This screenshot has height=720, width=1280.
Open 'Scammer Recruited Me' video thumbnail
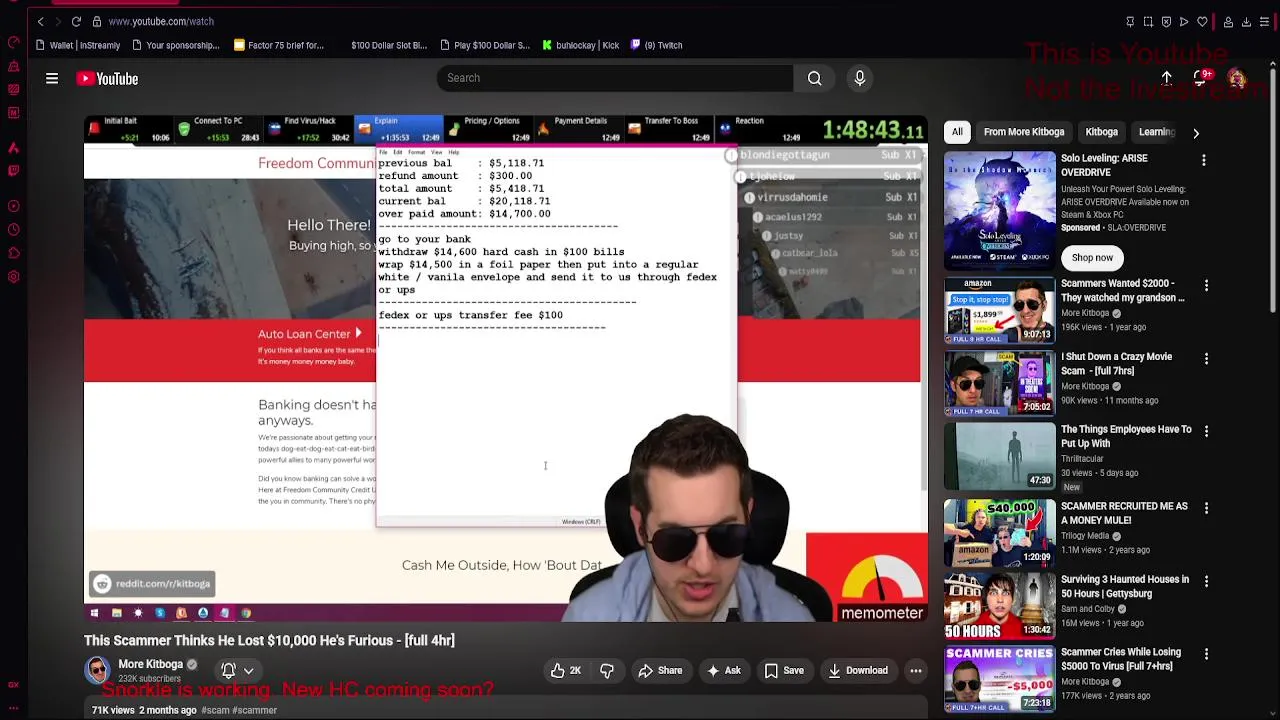pyautogui.click(x=999, y=532)
